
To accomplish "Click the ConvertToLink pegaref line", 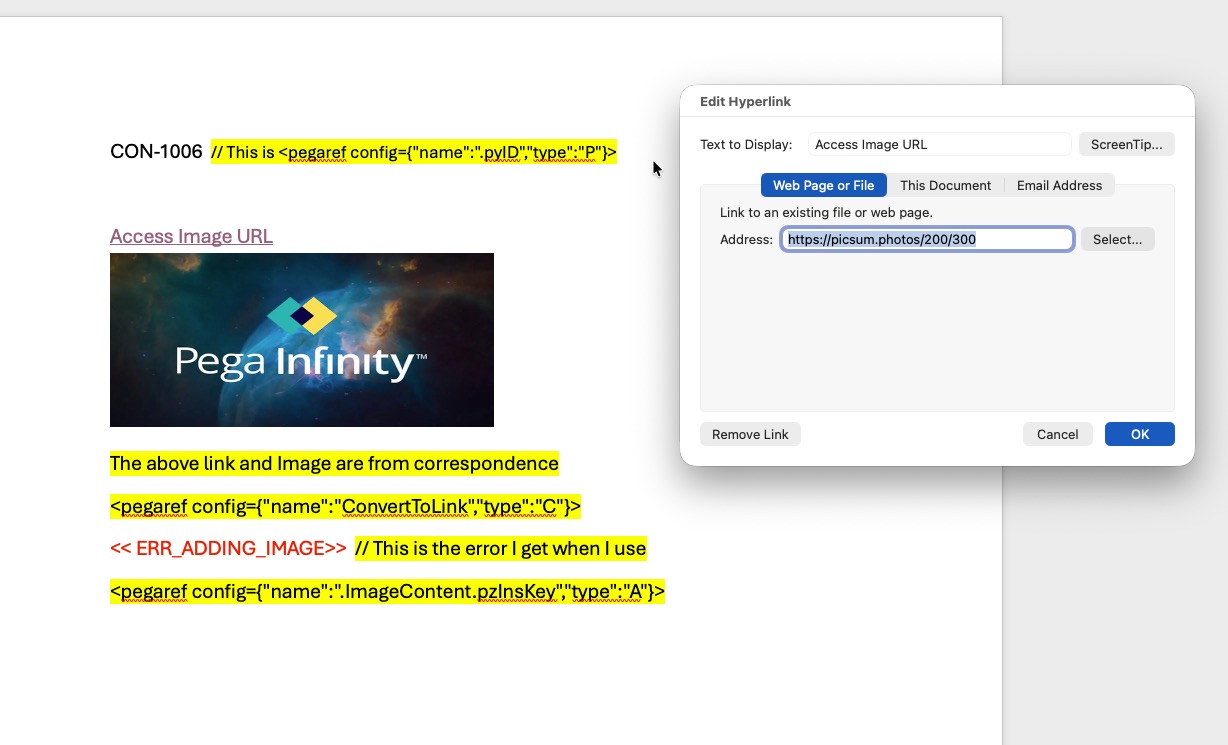I will [345, 506].
